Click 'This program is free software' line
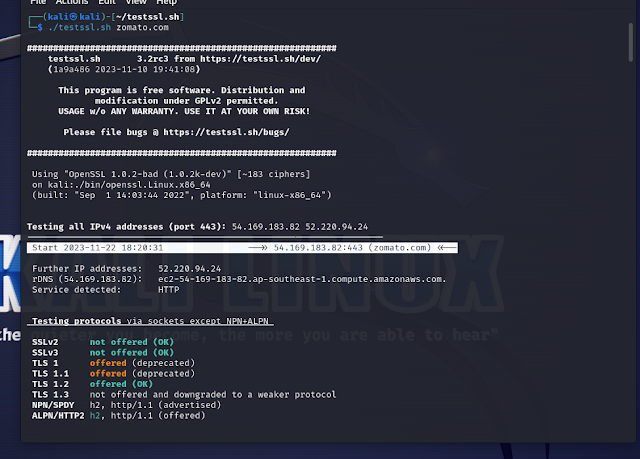 182,90
